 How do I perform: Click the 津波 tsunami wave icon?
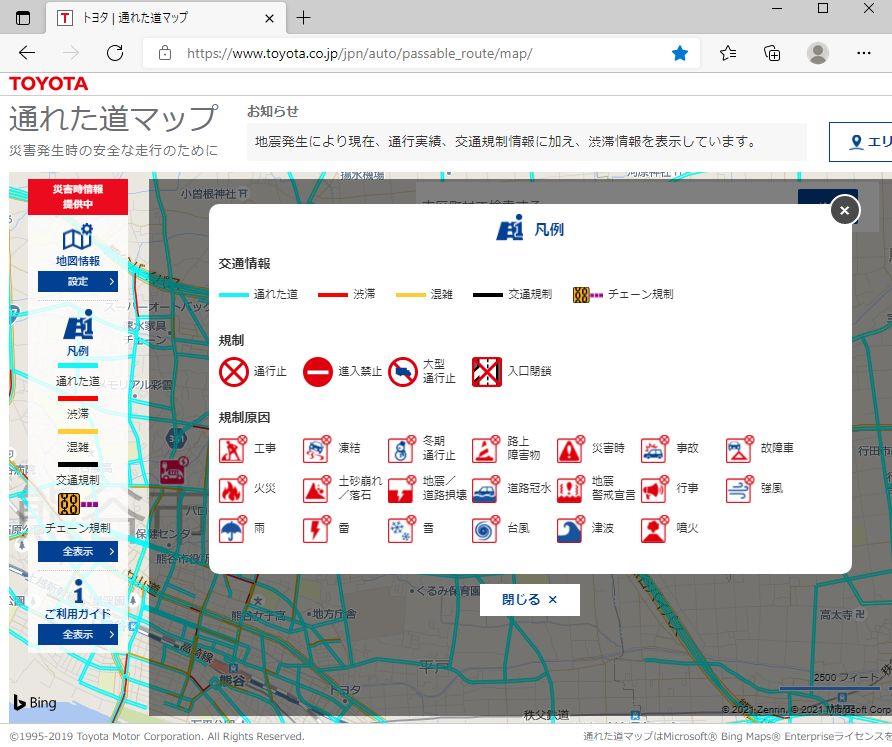coord(571,530)
